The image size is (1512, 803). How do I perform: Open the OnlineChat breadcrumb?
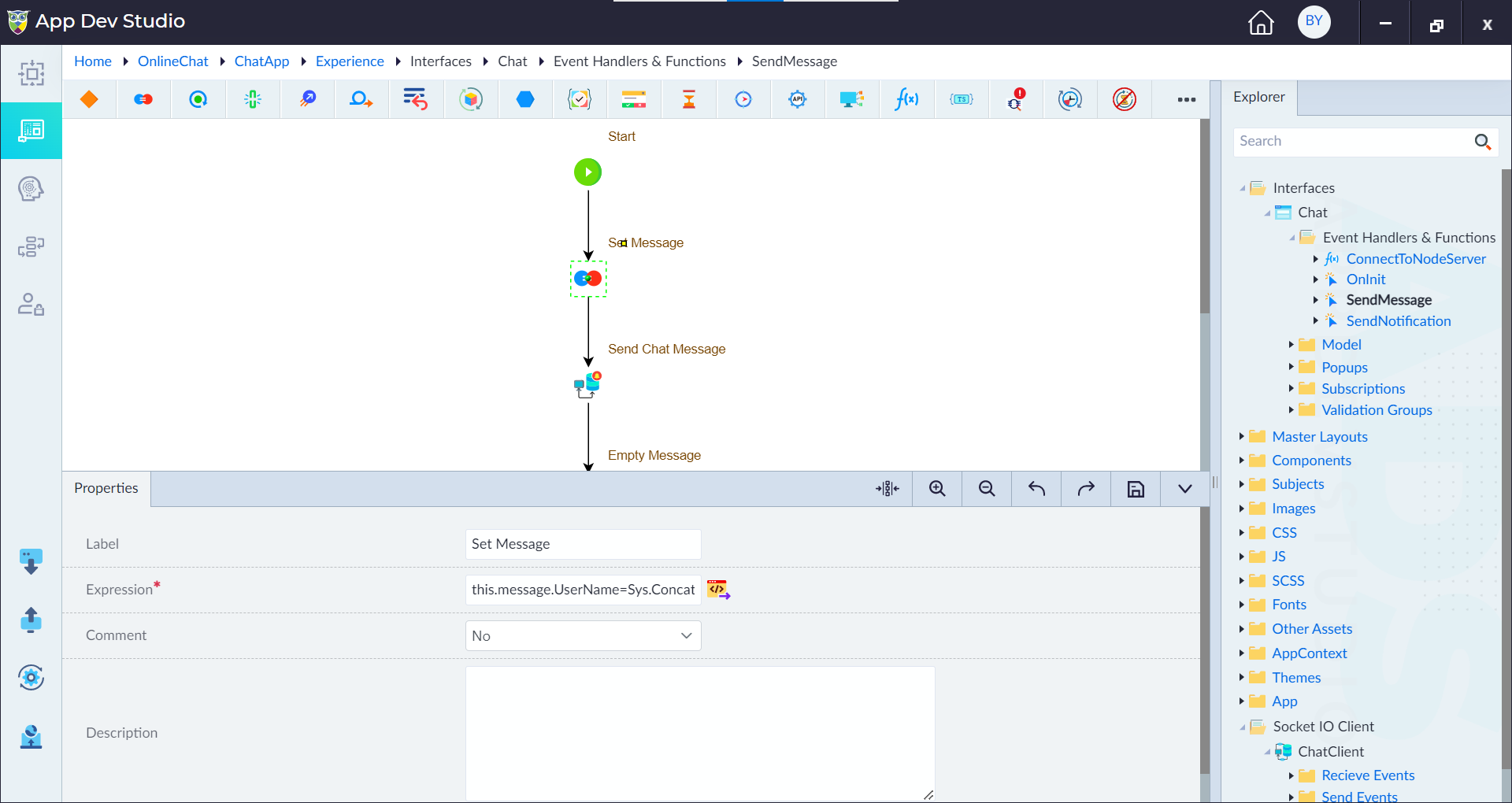[x=173, y=61]
